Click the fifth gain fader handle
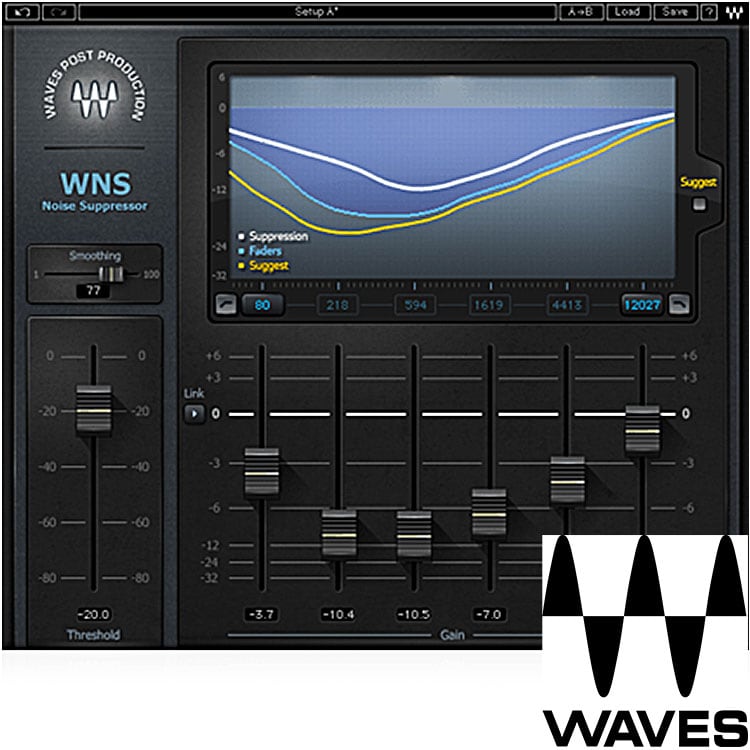 click(567, 481)
